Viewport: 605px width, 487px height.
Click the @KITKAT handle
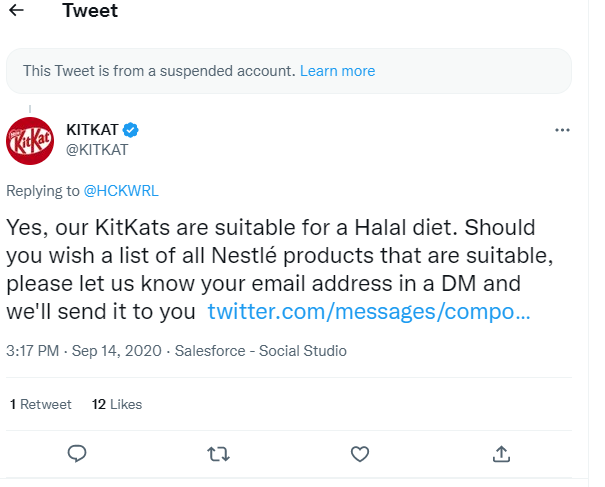point(96,149)
